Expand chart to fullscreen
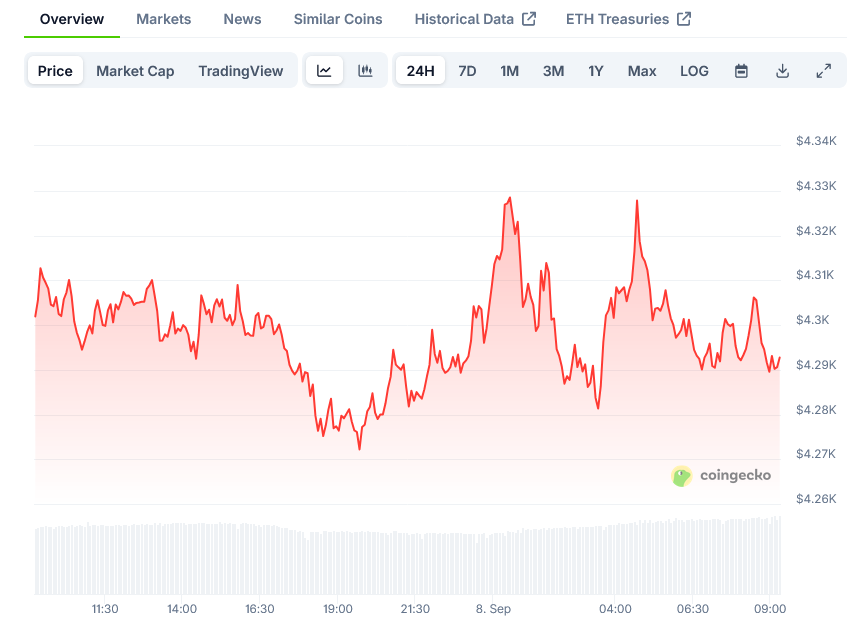 [x=823, y=71]
